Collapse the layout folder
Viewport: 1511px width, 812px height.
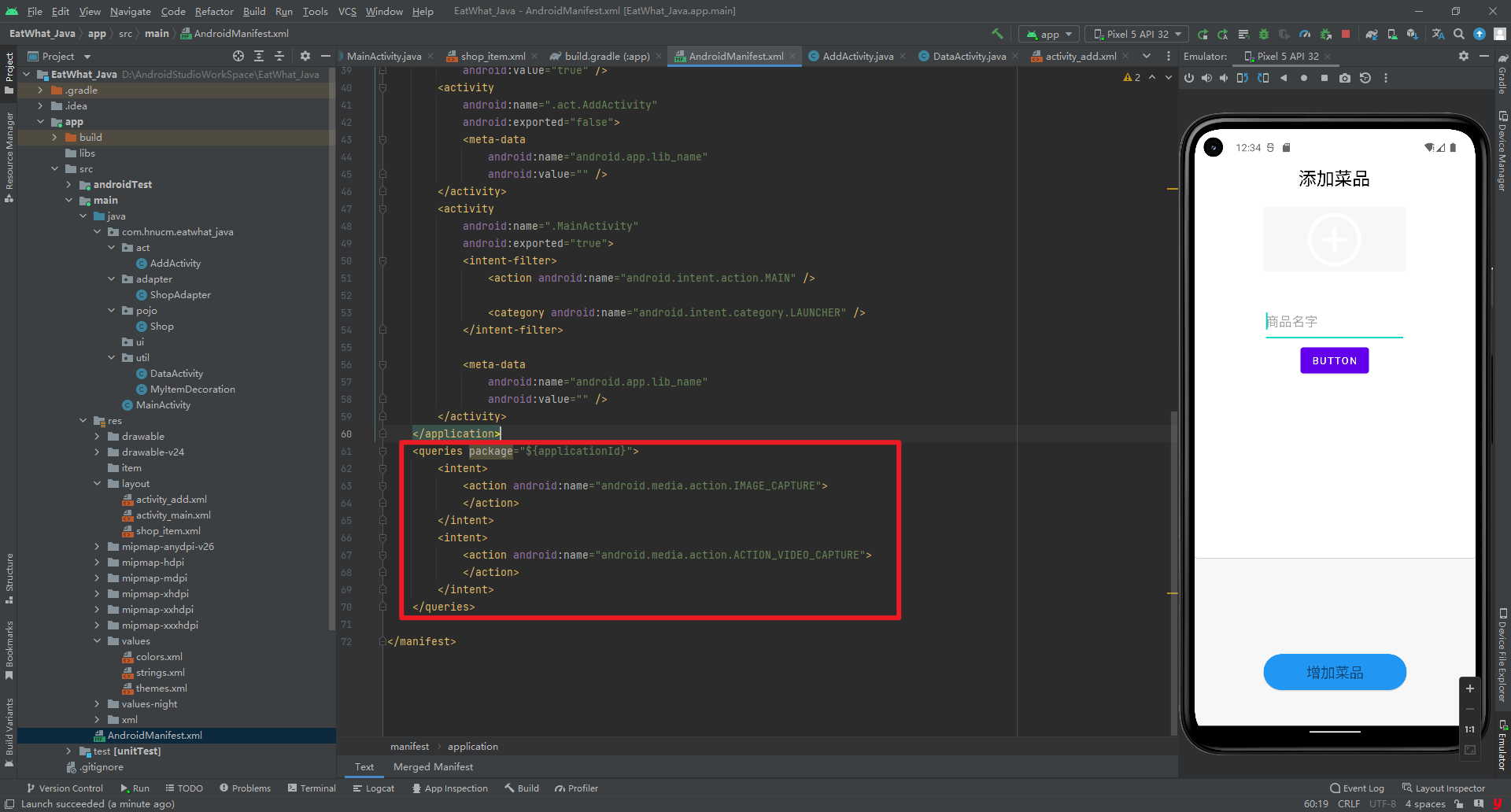(98, 483)
